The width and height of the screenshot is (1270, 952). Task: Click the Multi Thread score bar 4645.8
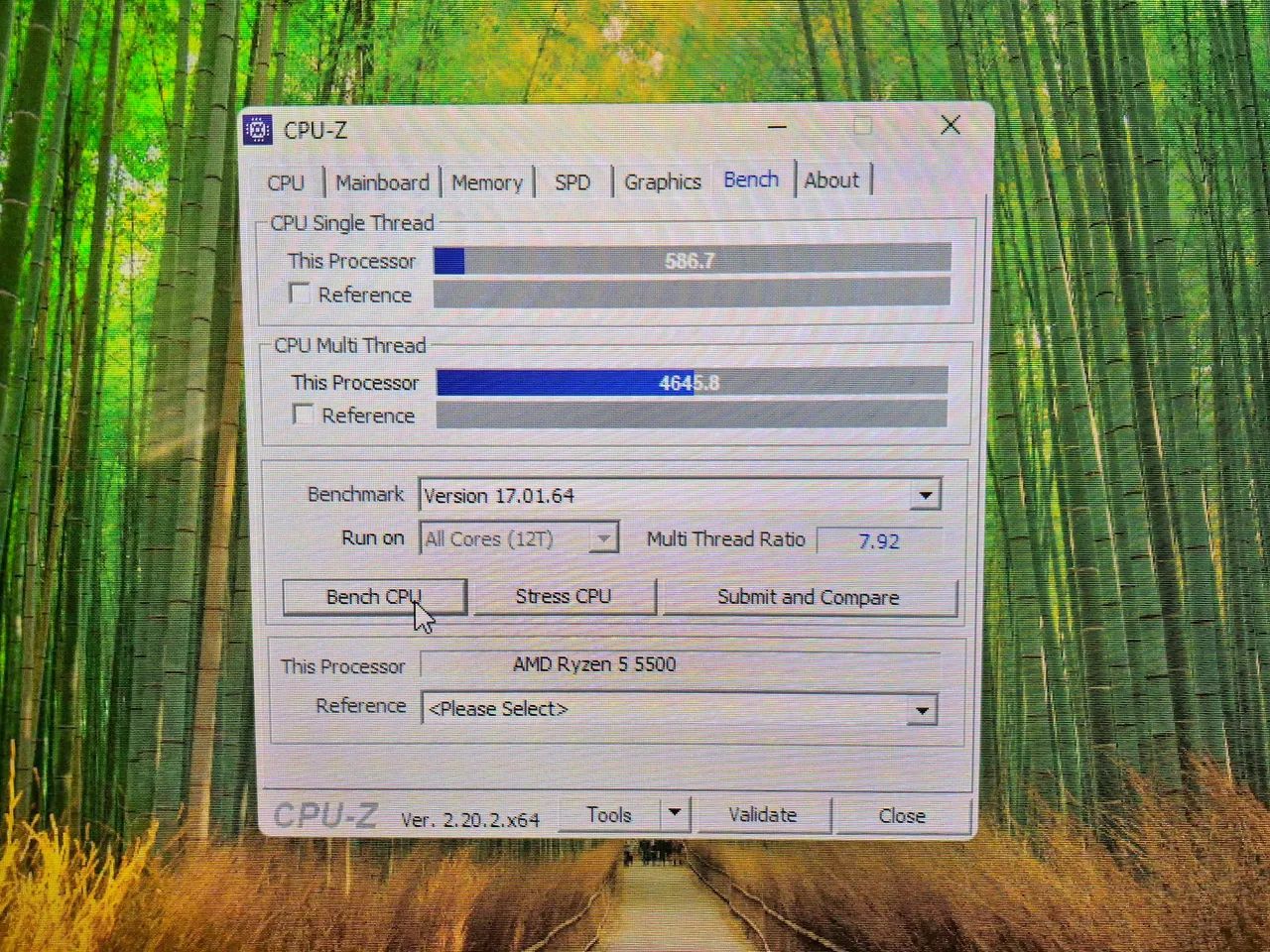tap(692, 382)
